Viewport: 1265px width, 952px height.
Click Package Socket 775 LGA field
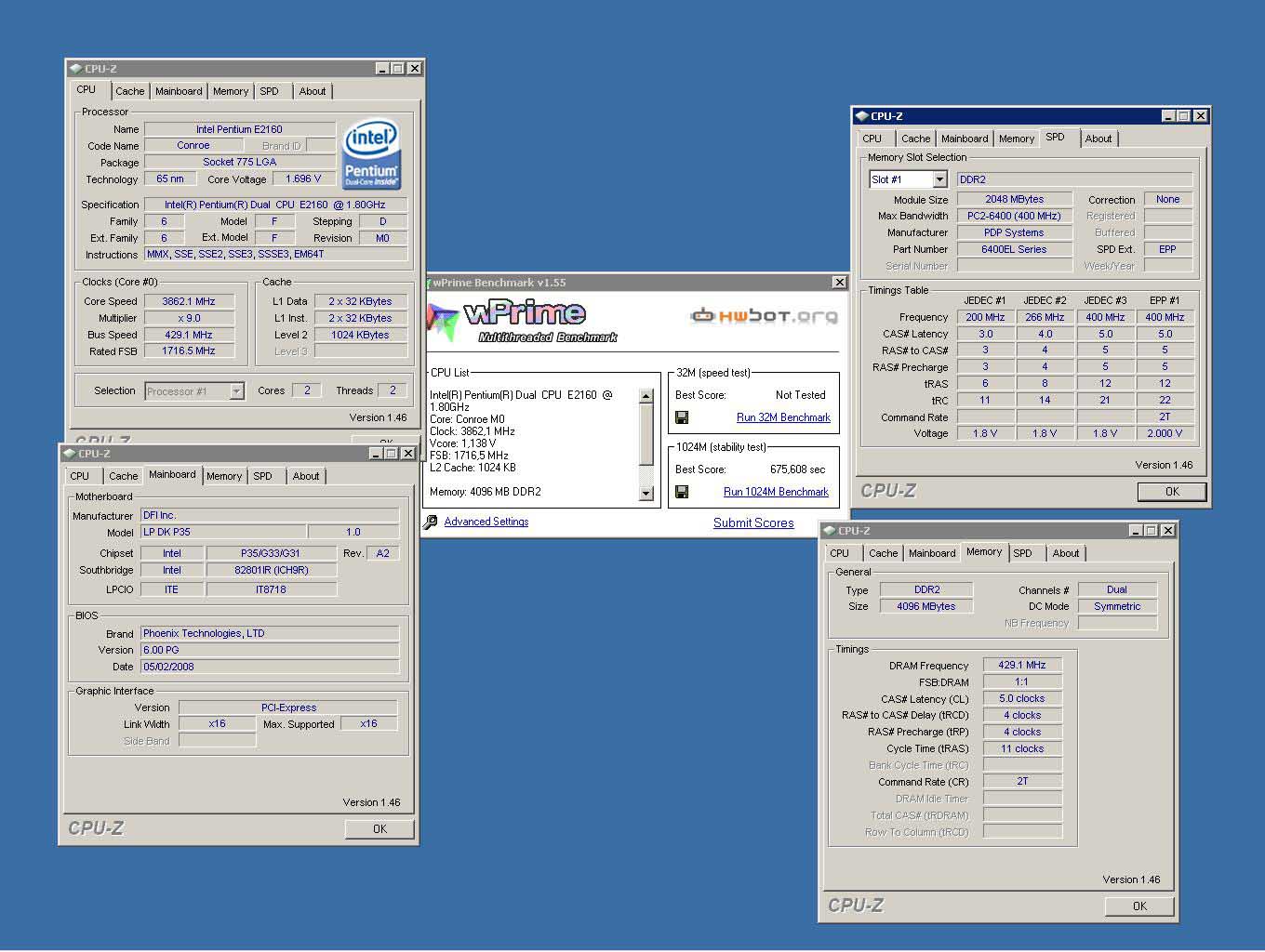pos(239,162)
